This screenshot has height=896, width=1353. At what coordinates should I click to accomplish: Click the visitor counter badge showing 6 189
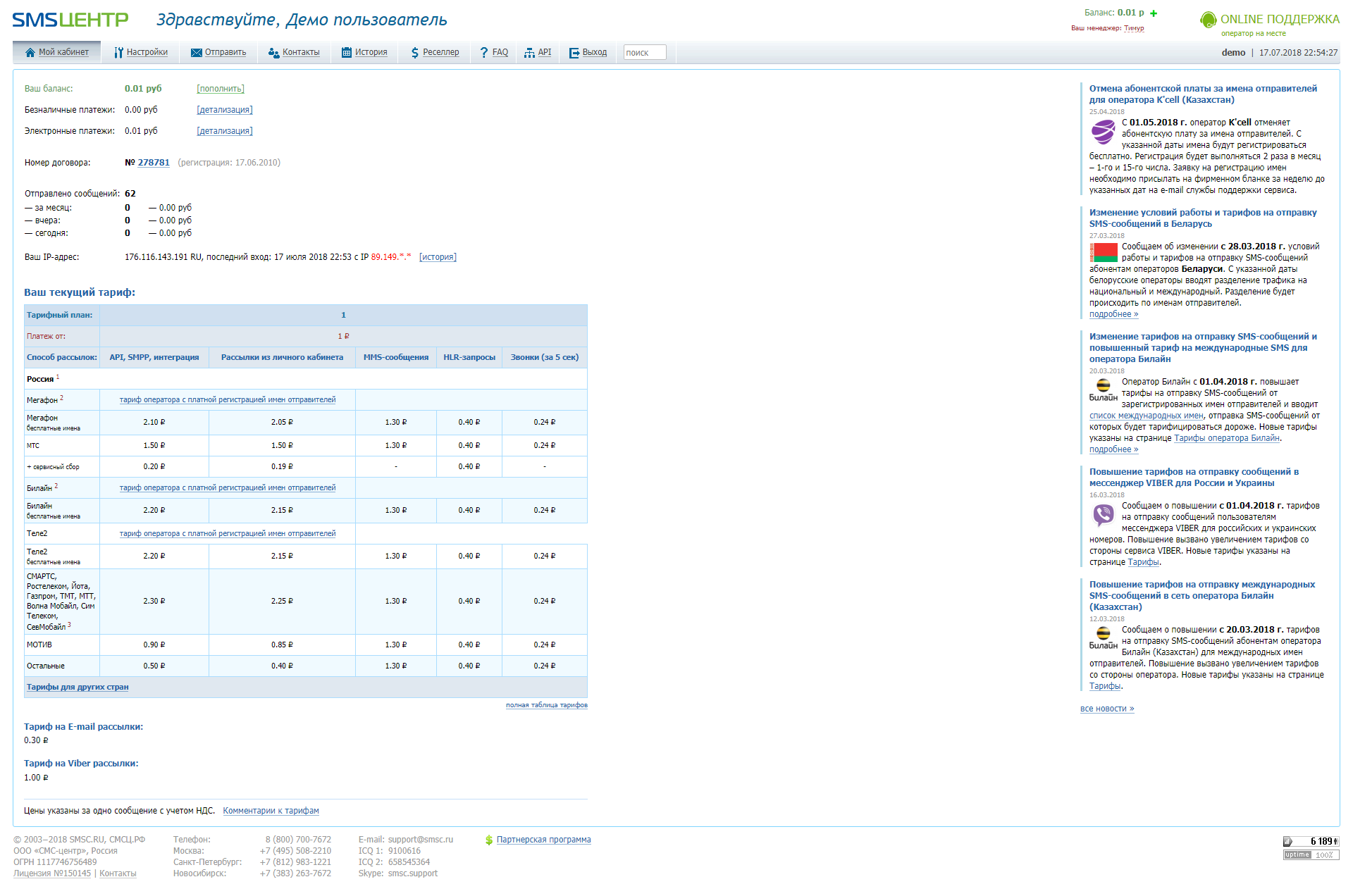(x=1311, y=841)
